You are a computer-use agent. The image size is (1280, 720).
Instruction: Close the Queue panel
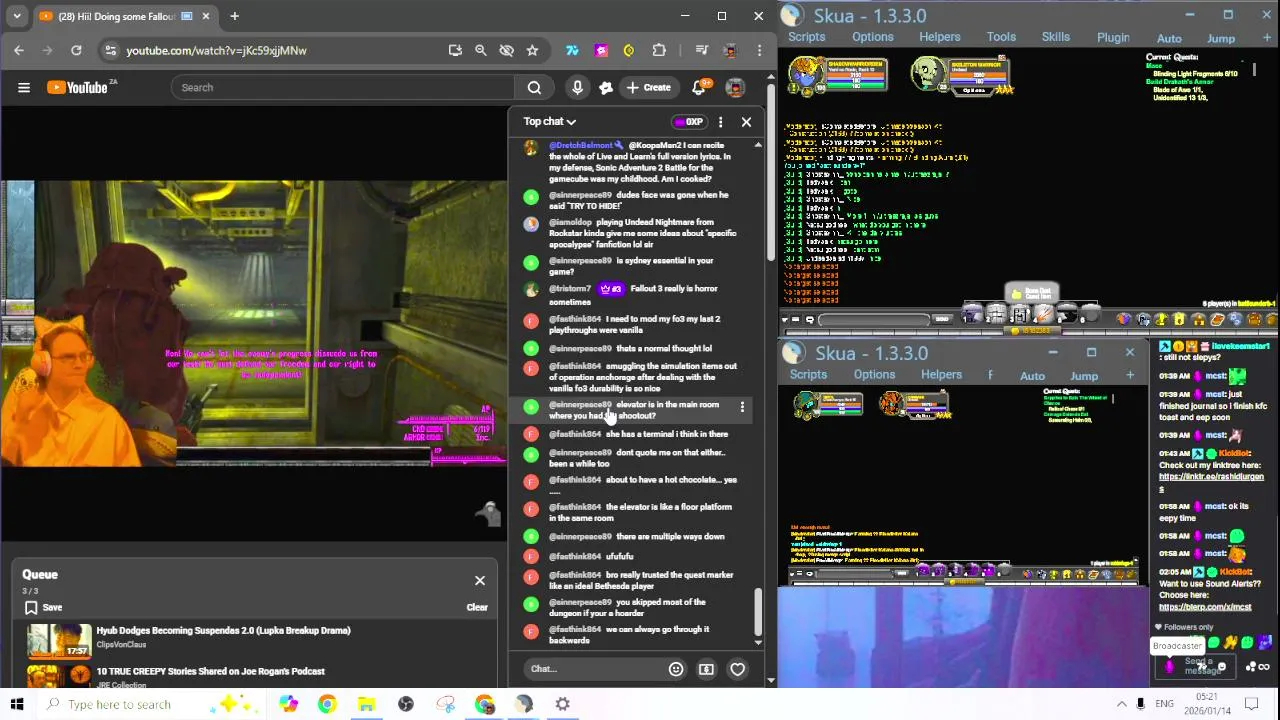(x=480, y=581)
